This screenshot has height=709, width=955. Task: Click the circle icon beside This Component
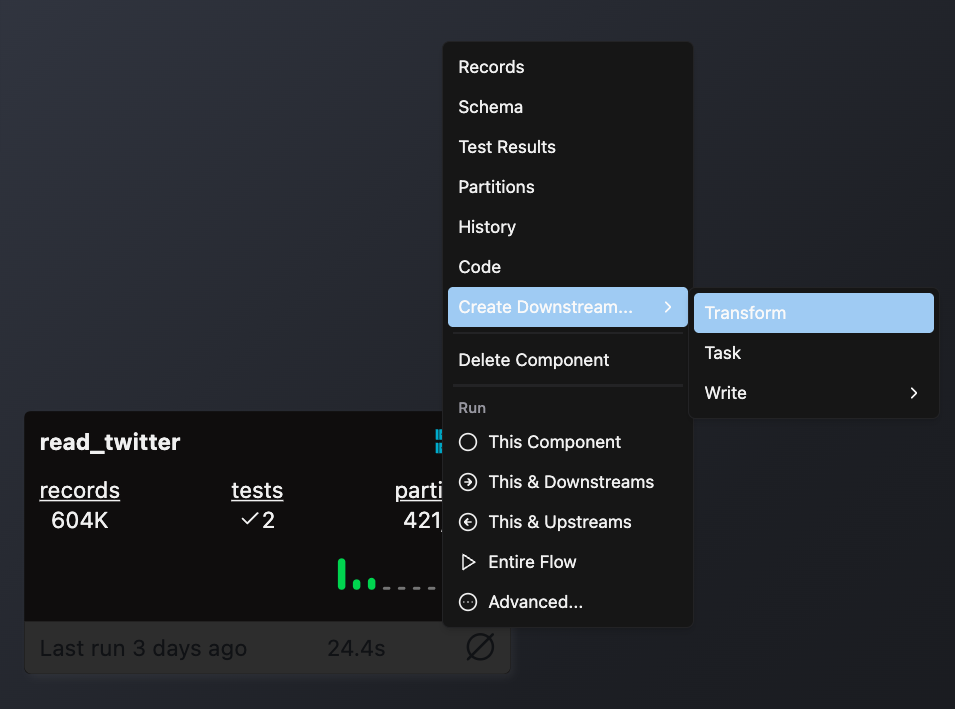468,442
